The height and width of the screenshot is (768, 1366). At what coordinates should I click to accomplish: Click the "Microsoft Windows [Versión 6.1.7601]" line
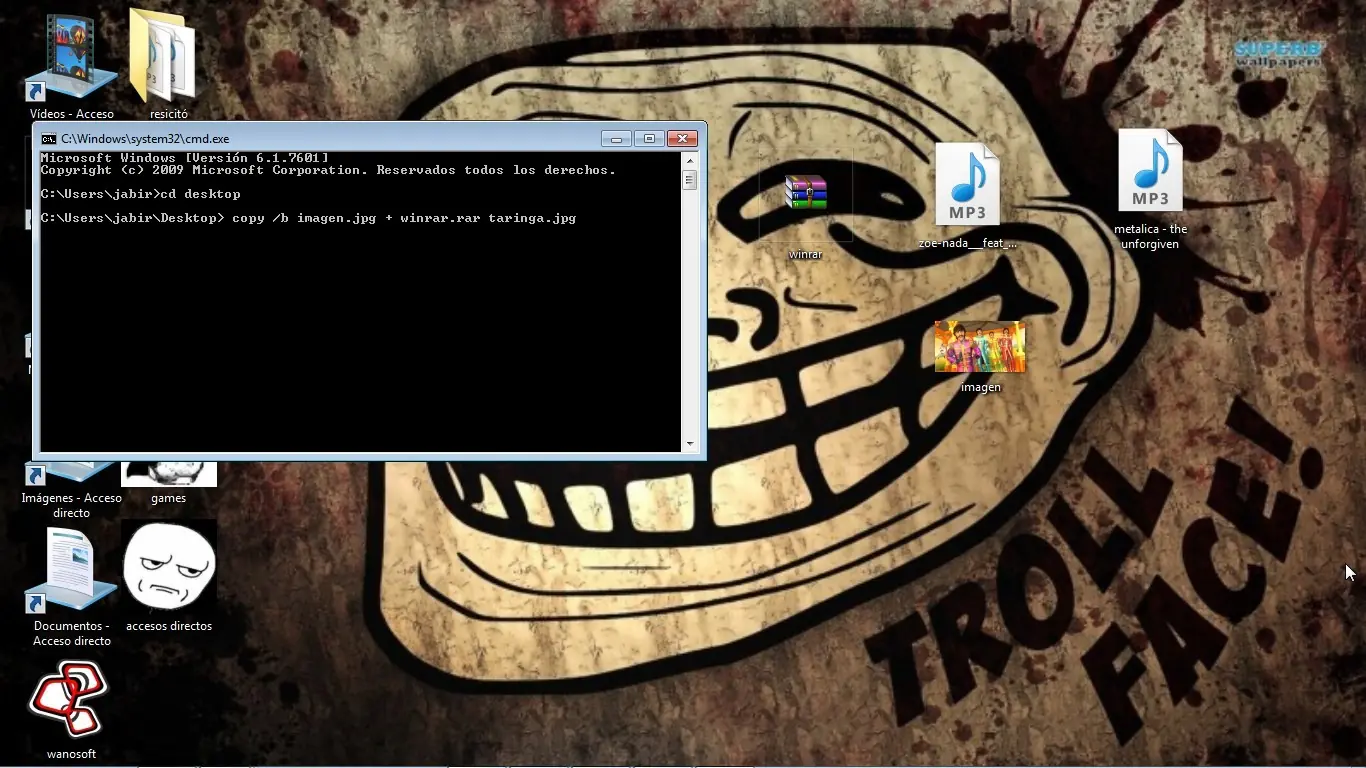pyautogui.click(x=184, y=158)
